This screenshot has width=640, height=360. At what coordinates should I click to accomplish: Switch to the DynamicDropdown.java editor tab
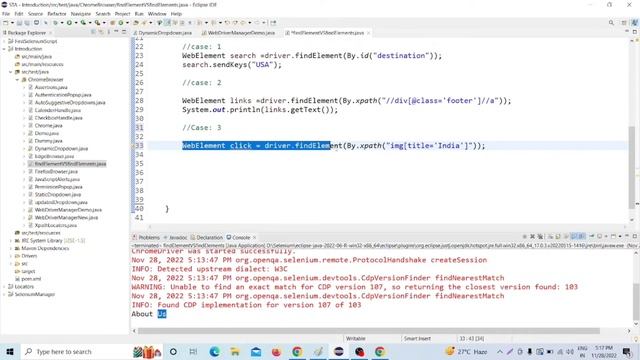[164, 33]
